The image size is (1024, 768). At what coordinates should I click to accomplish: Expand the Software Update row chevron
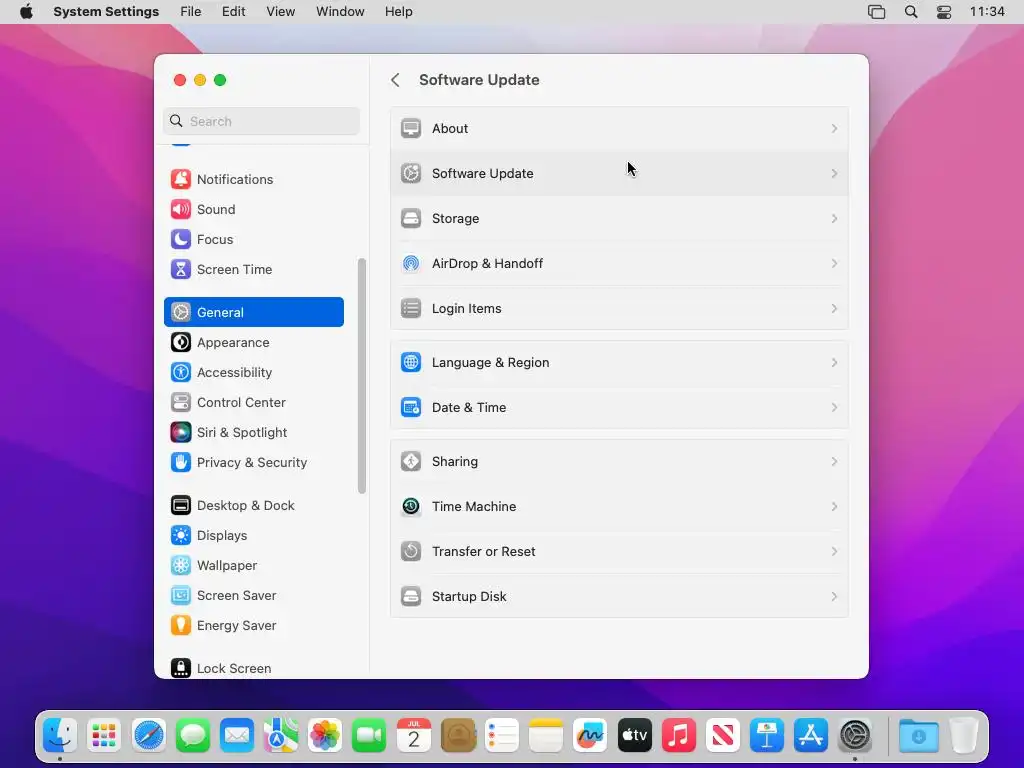[834, 174]
